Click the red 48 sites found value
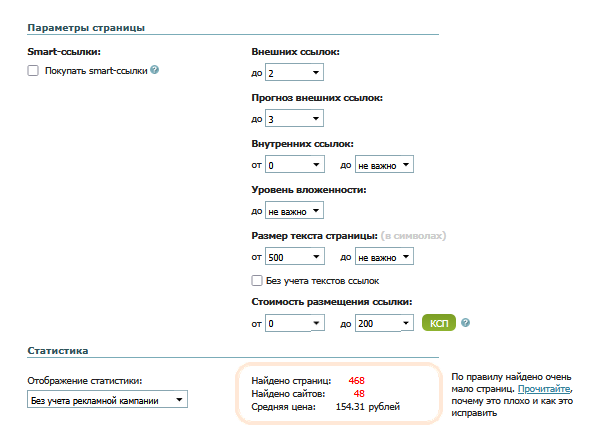The width and height of the screenshot is (601, 432). [x=359, y=393]
